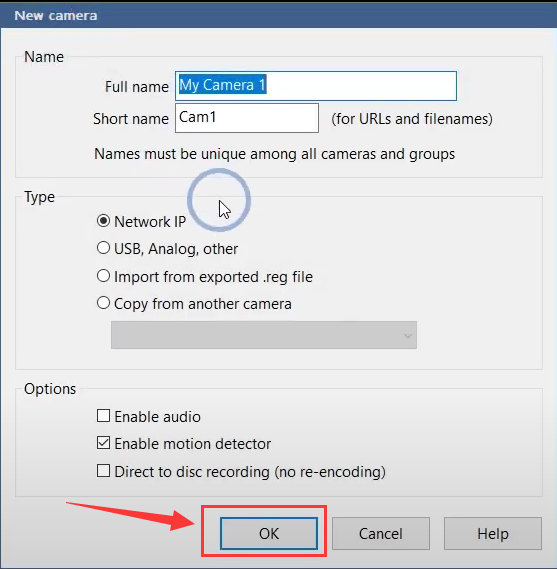The width and height of the screenshot is (557, 569).
Task: Click the "Names must be unique" note
Action: (x=274, y=154)
